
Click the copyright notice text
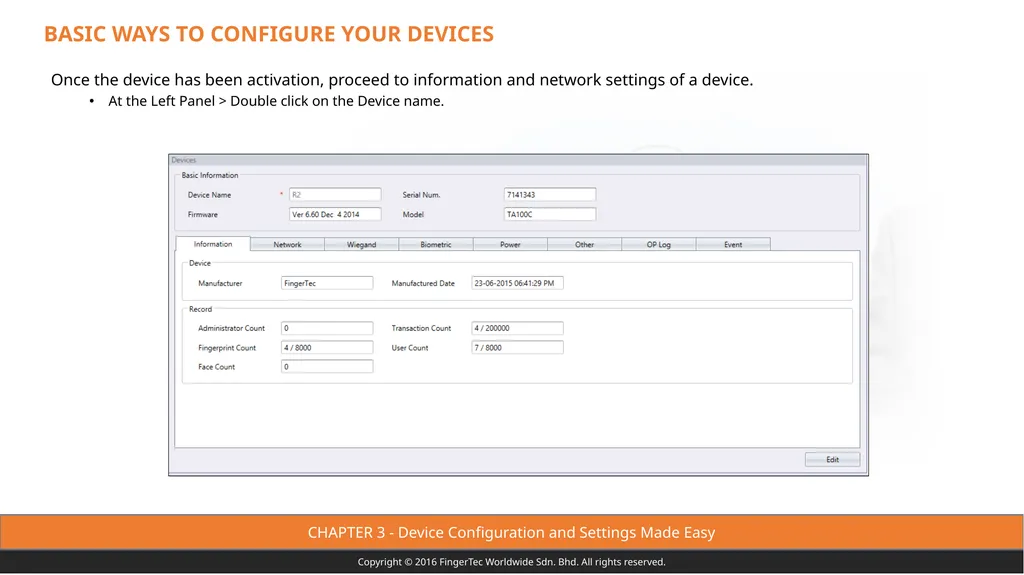pyautogui.click(x=511, y=562)
